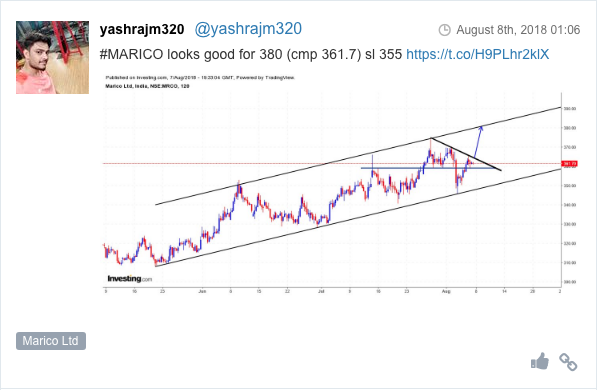Click the Published on Investing.com caption
The height and width of the screenshot is (390, 597).
pos(200,78)
